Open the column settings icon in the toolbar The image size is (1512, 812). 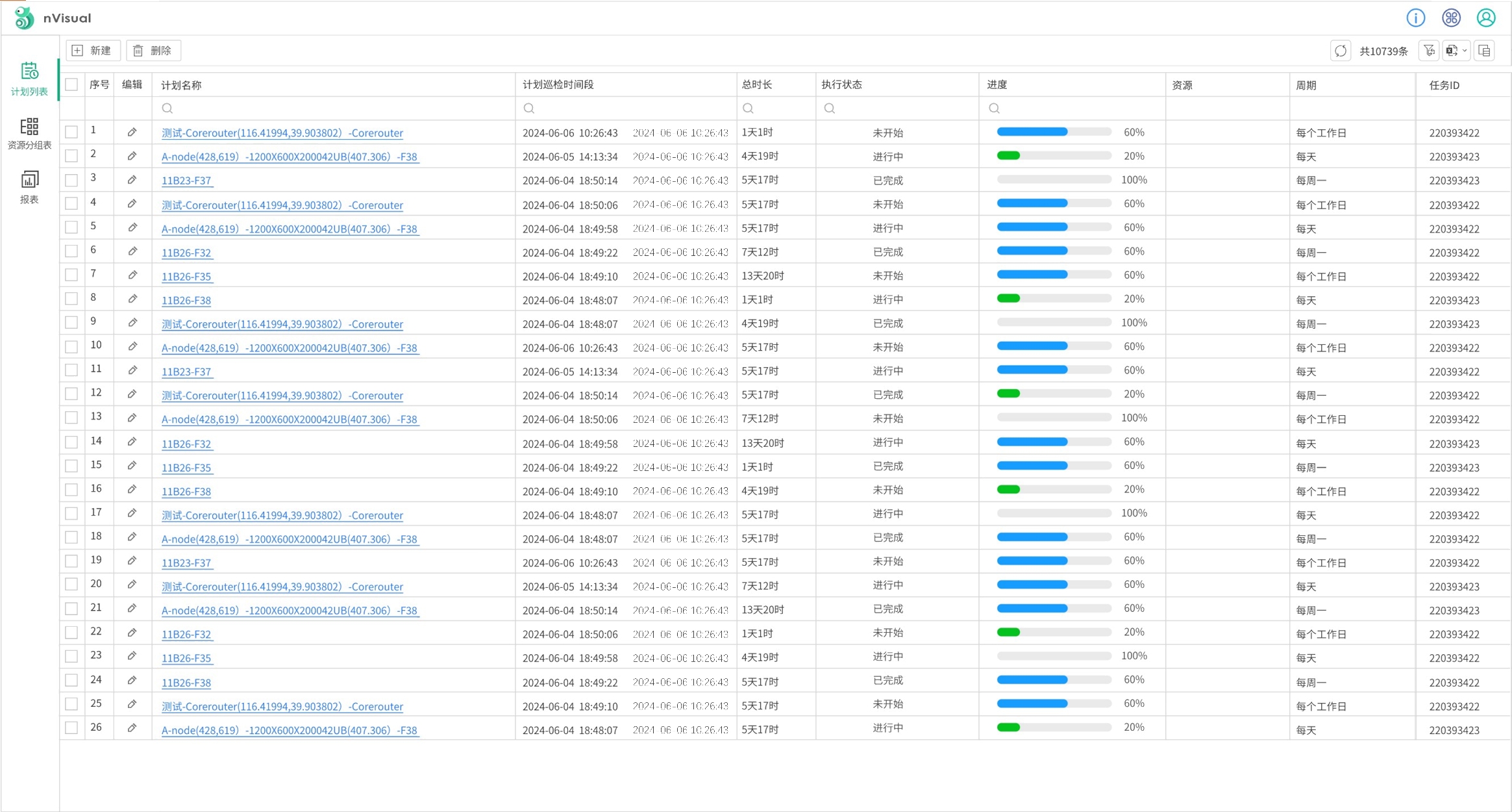point(1485,51)
